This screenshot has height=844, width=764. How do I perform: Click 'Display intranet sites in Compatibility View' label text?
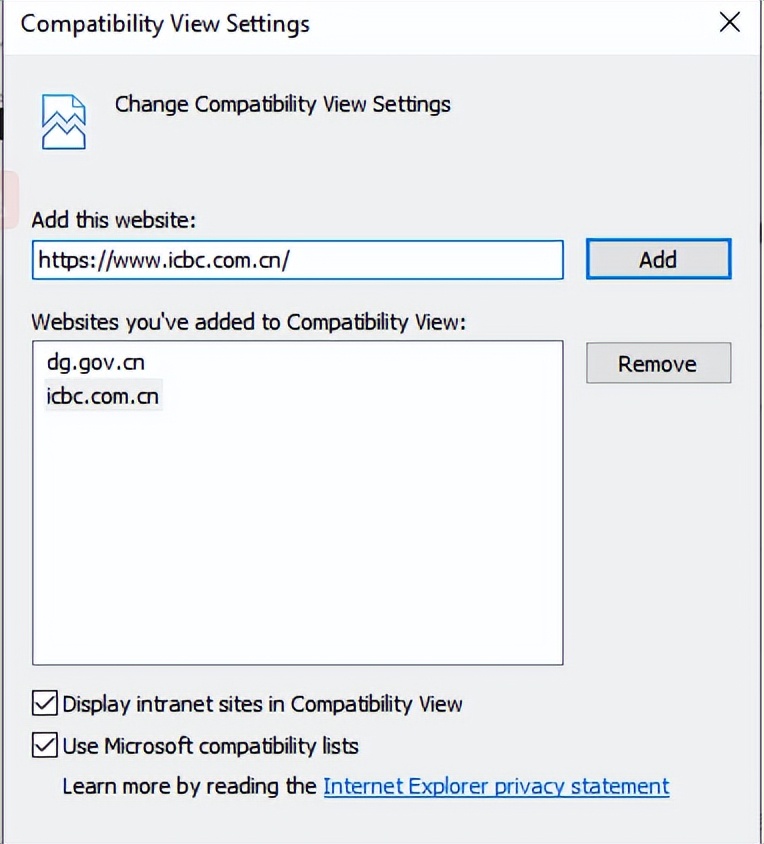pos(262,704)
